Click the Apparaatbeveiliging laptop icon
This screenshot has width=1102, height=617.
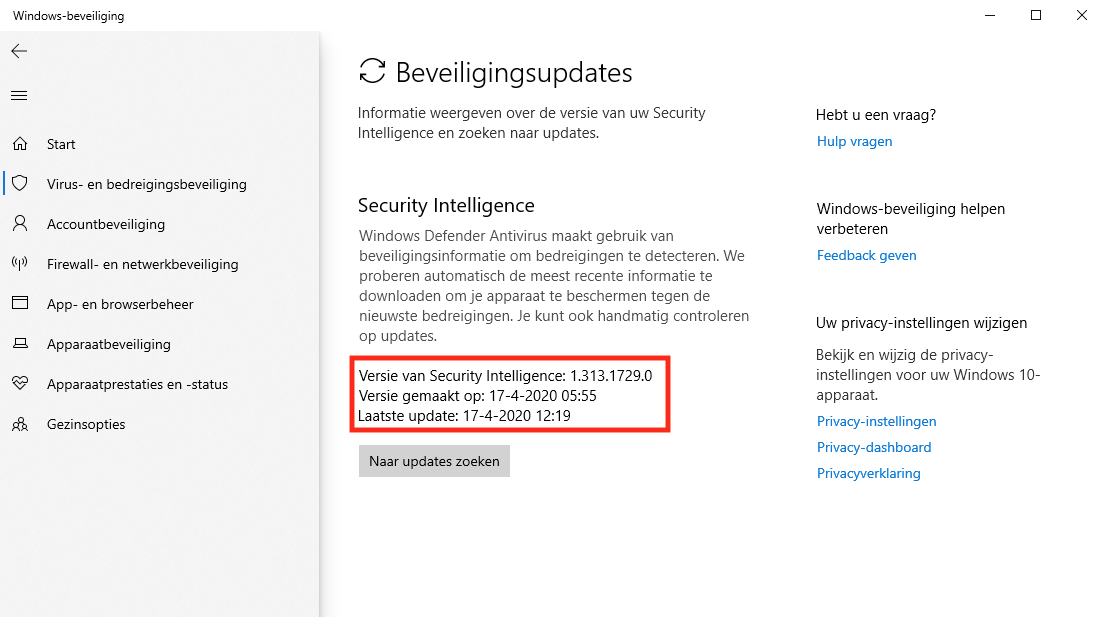point(19,344)
